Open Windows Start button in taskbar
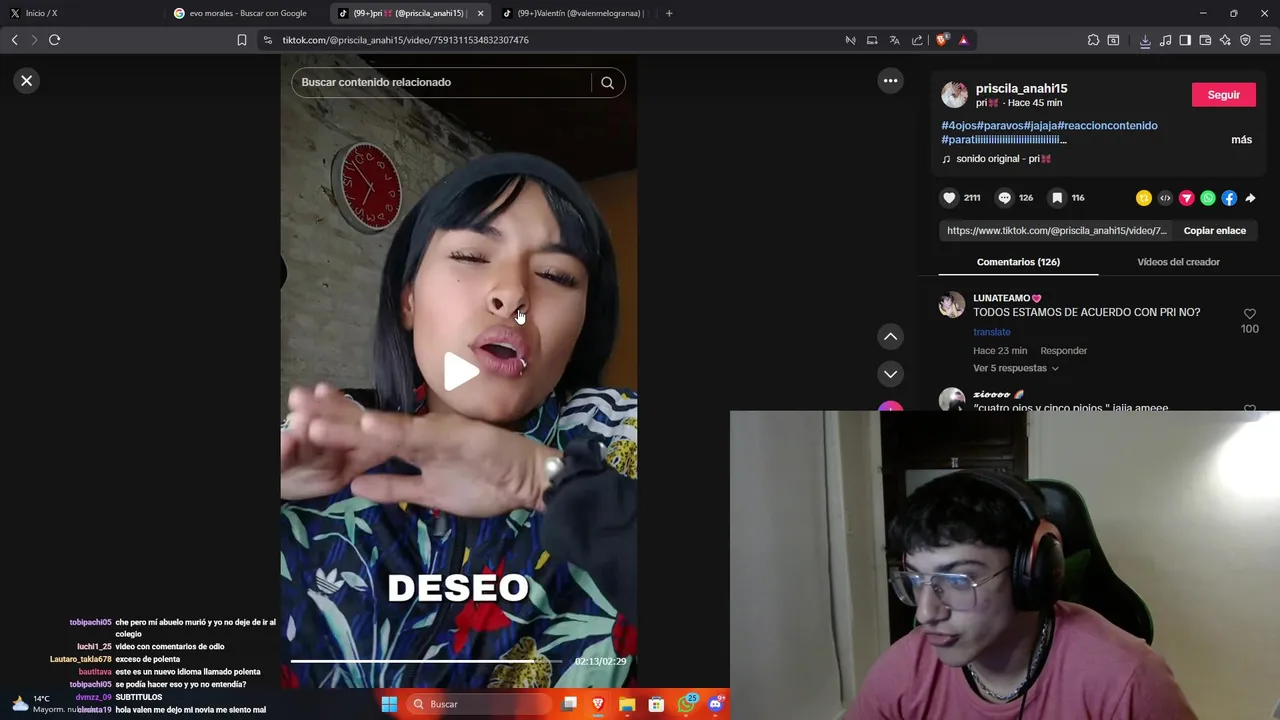 [389, 704]
